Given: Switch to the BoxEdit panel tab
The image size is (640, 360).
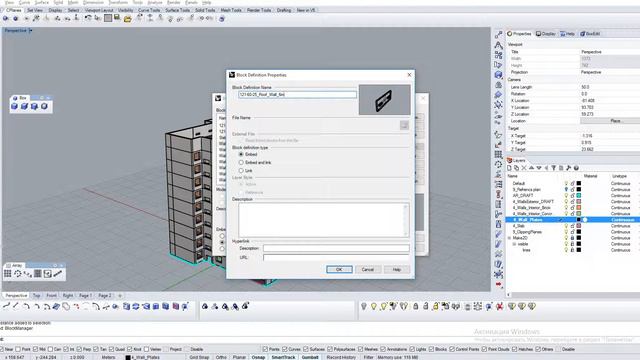Looking at the screenshot, I should pos(590,34).
